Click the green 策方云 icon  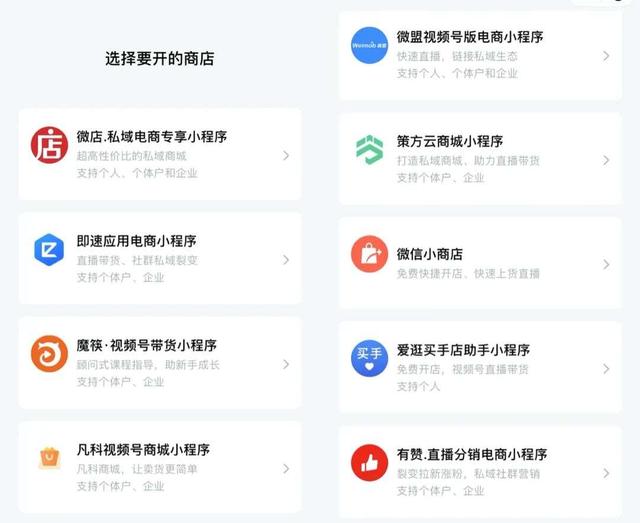pyautogui.click(x=369, y=150)
